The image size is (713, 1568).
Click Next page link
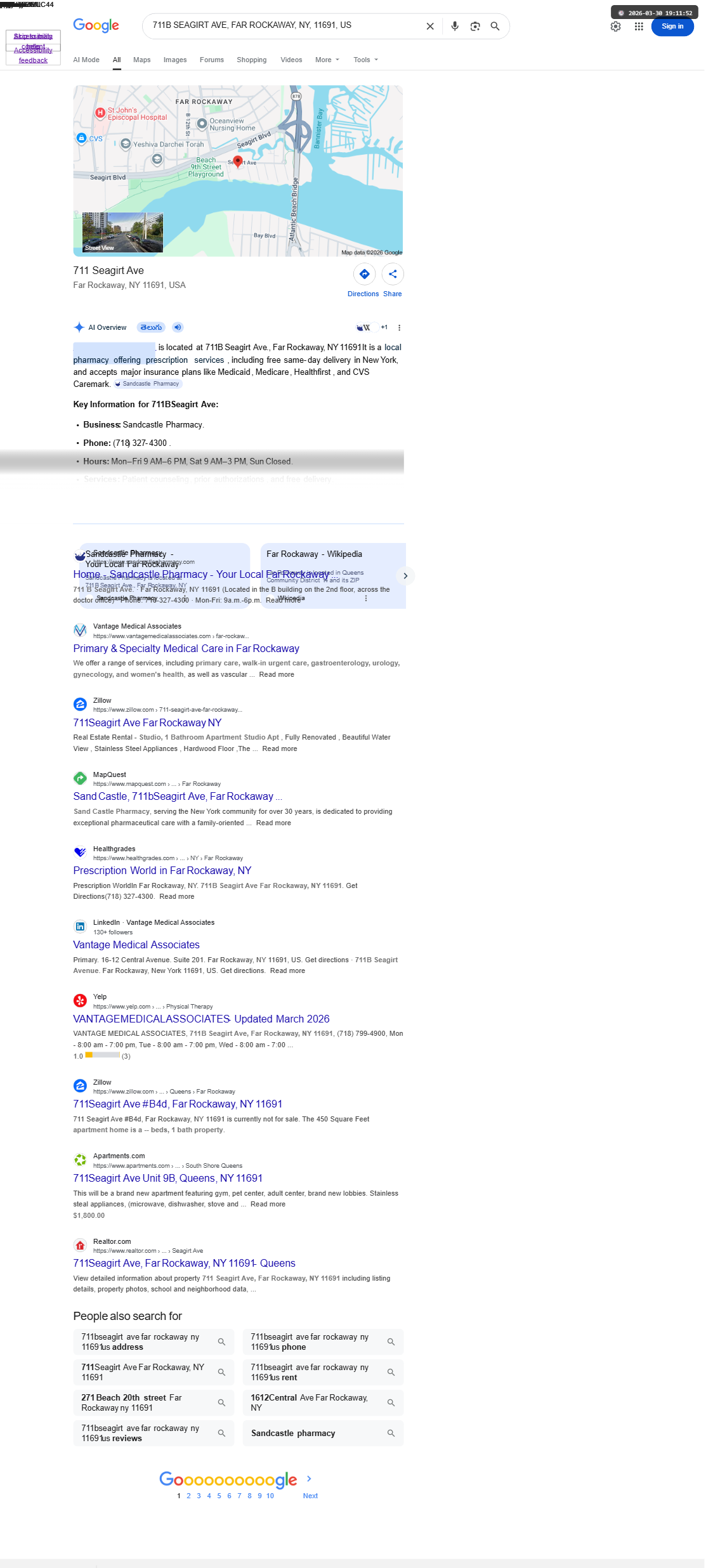(310, 1496)
